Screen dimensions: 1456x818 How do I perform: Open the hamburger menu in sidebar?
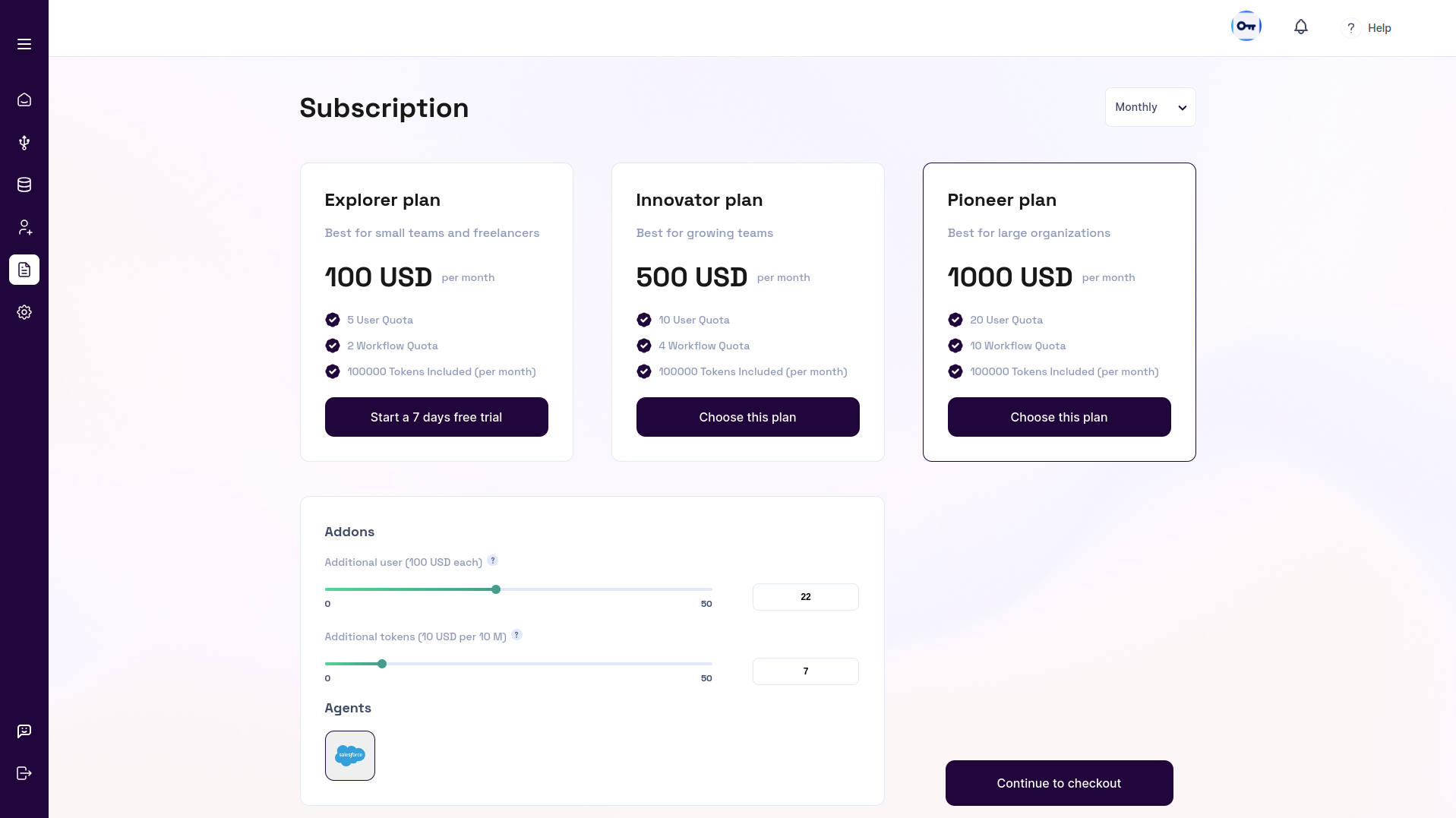coord(24,44)
